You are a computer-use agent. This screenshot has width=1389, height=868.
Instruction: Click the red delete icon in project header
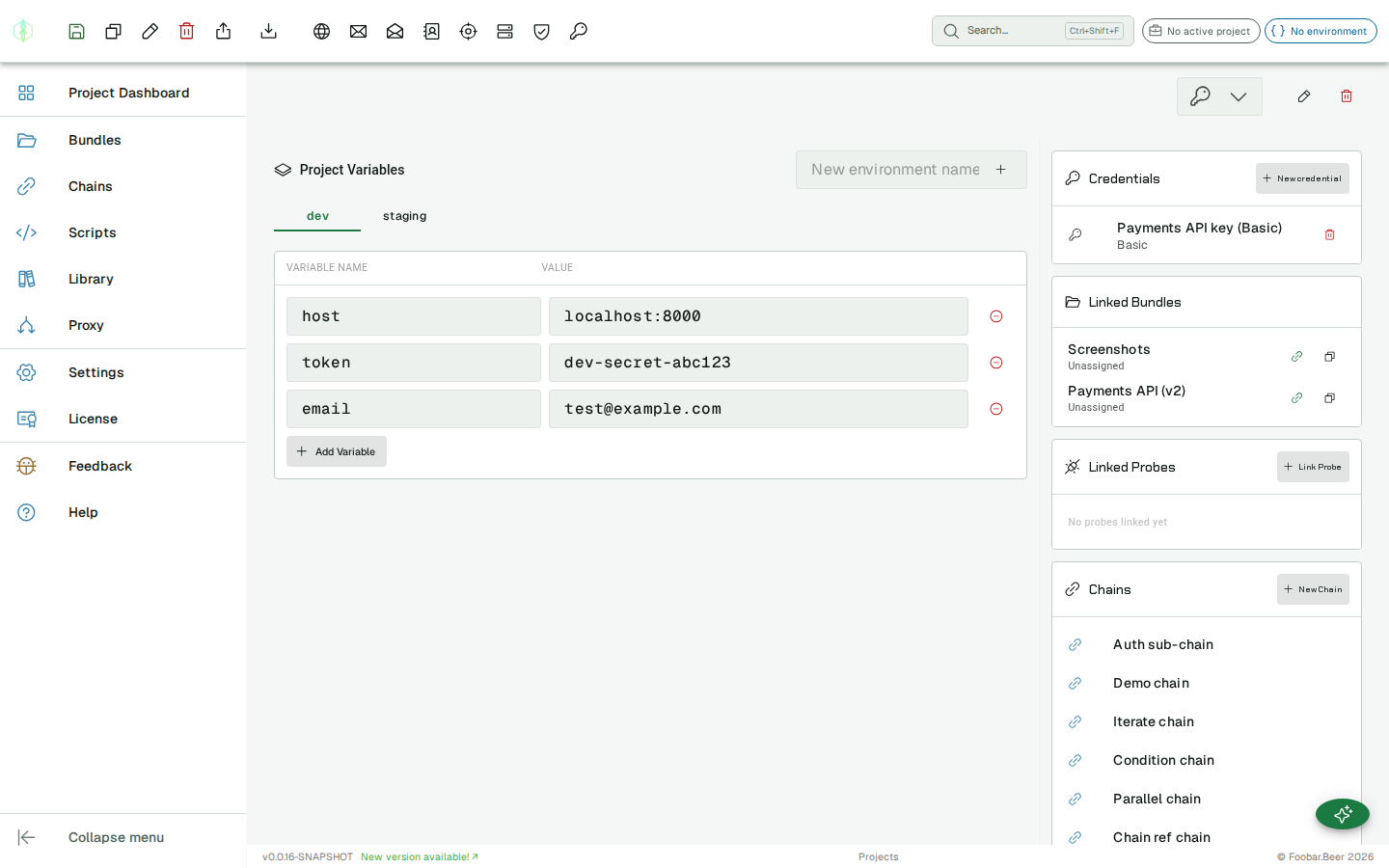click(x=1347, y=96)
